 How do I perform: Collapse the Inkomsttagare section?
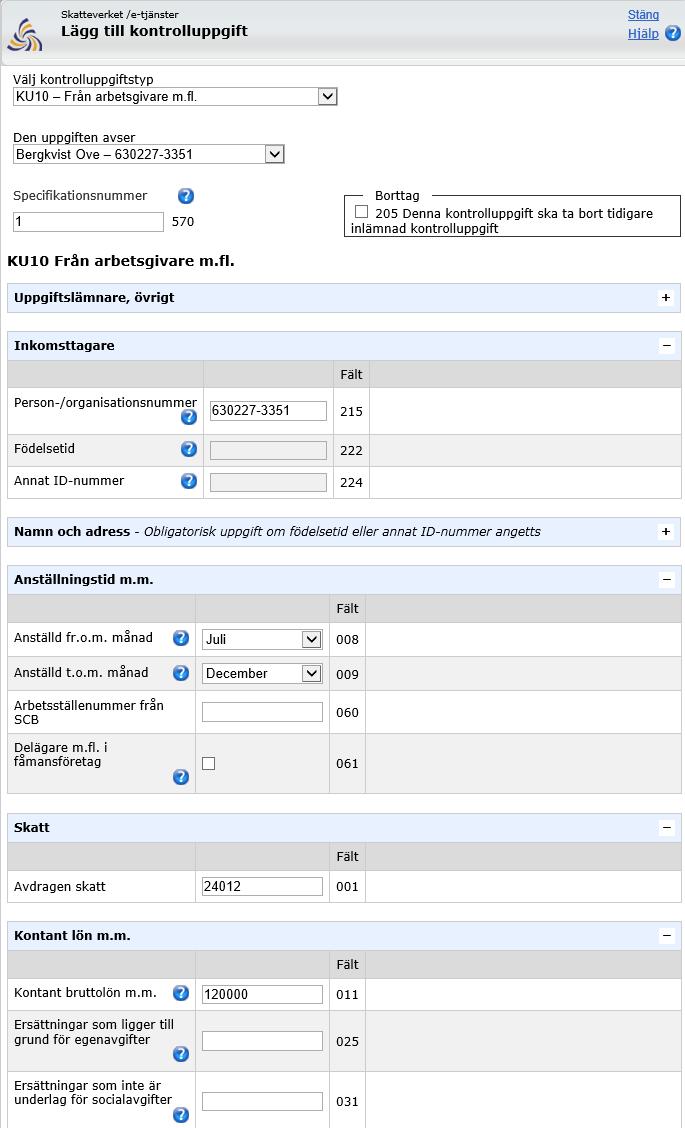[666, 346]
